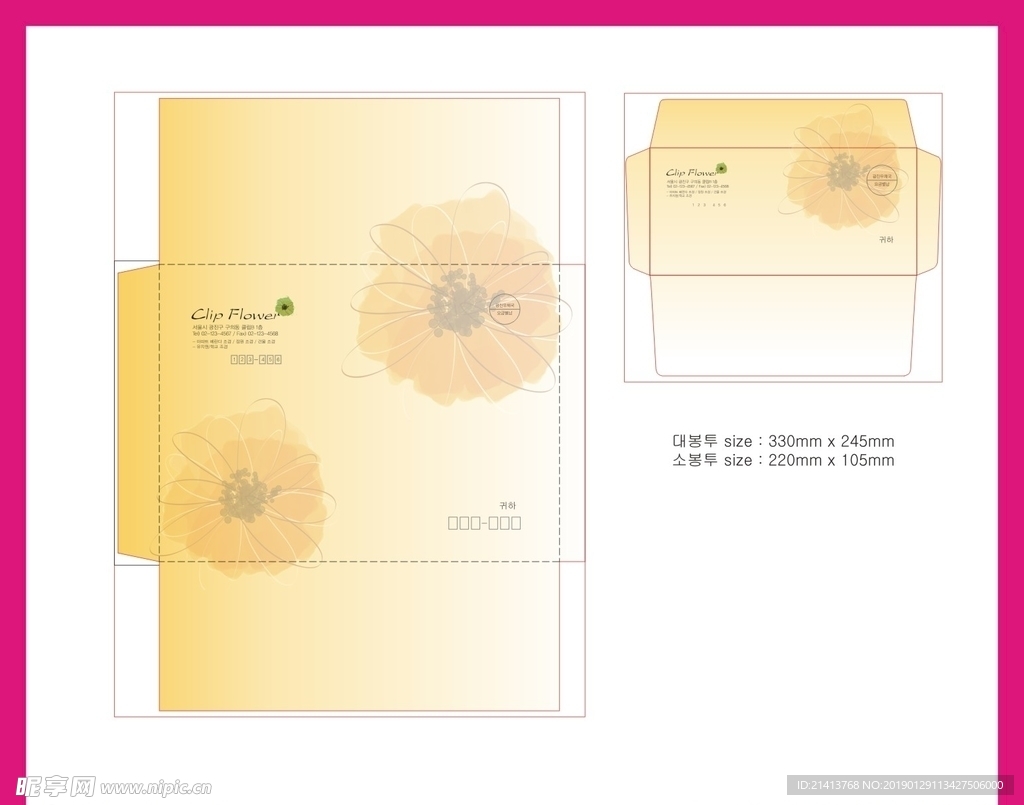Select the small envelope's bottom white flap
Viewport: 1024px width, 805px height.
pyautogui.click(x=783, y=325)
